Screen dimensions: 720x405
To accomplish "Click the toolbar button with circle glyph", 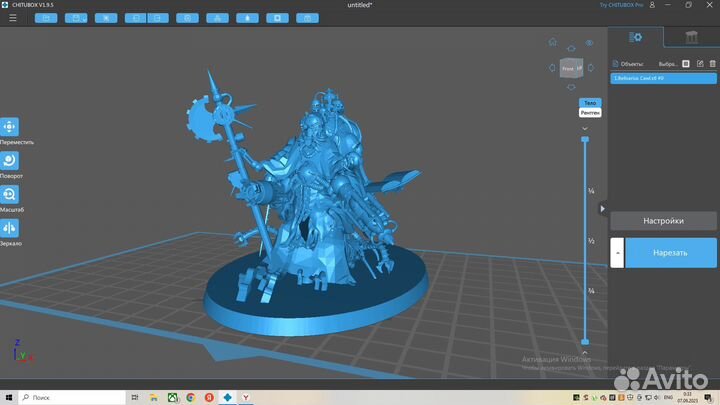I will (187, 18).
